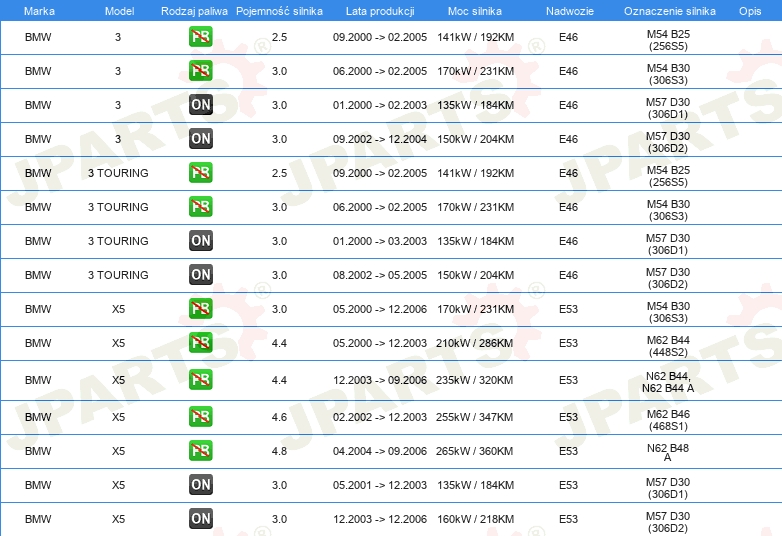The image size is (782, 536).
Task: Click the Oznaczenie silnika column header
Action: (x=669, y=11)
